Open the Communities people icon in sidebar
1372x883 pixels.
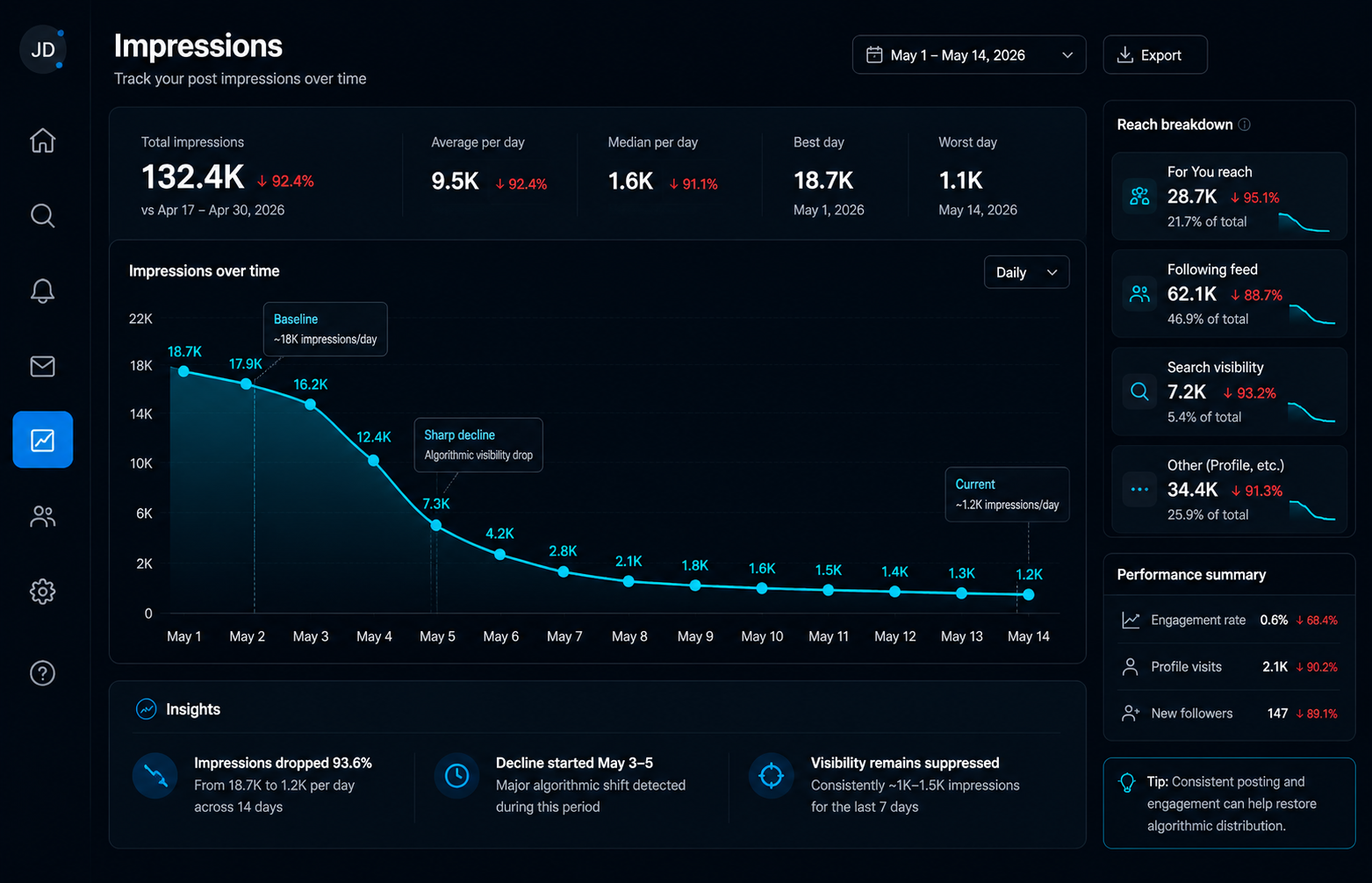pos(42,516)
